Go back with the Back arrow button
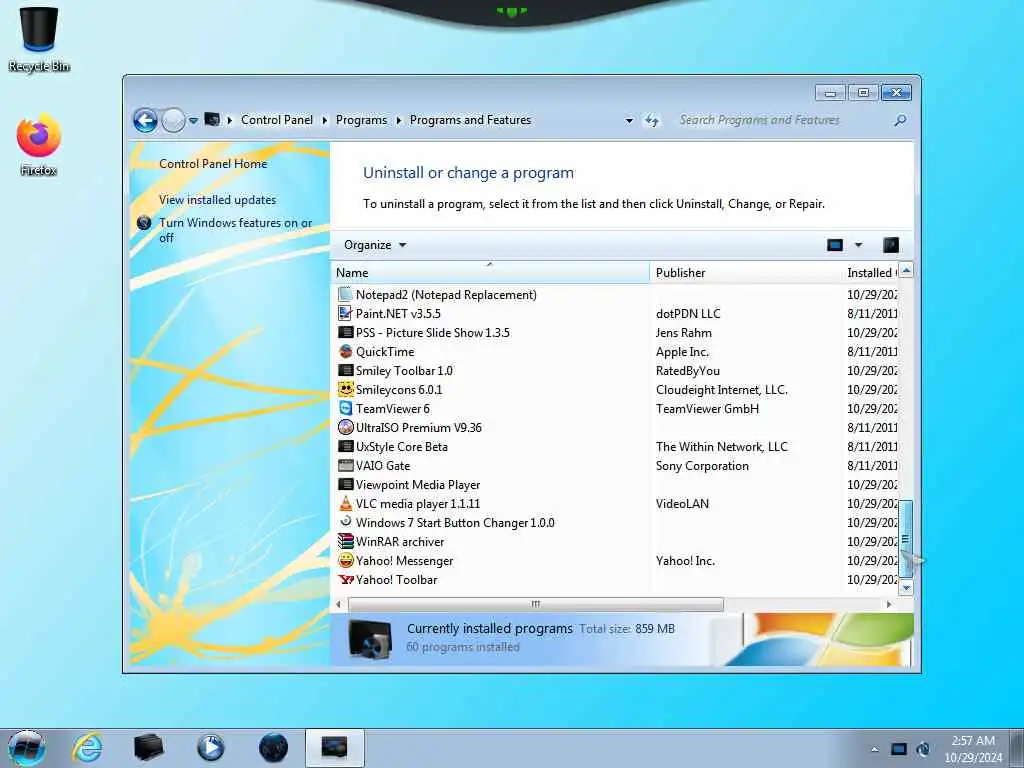1024x768 pixels. point(145,120)
